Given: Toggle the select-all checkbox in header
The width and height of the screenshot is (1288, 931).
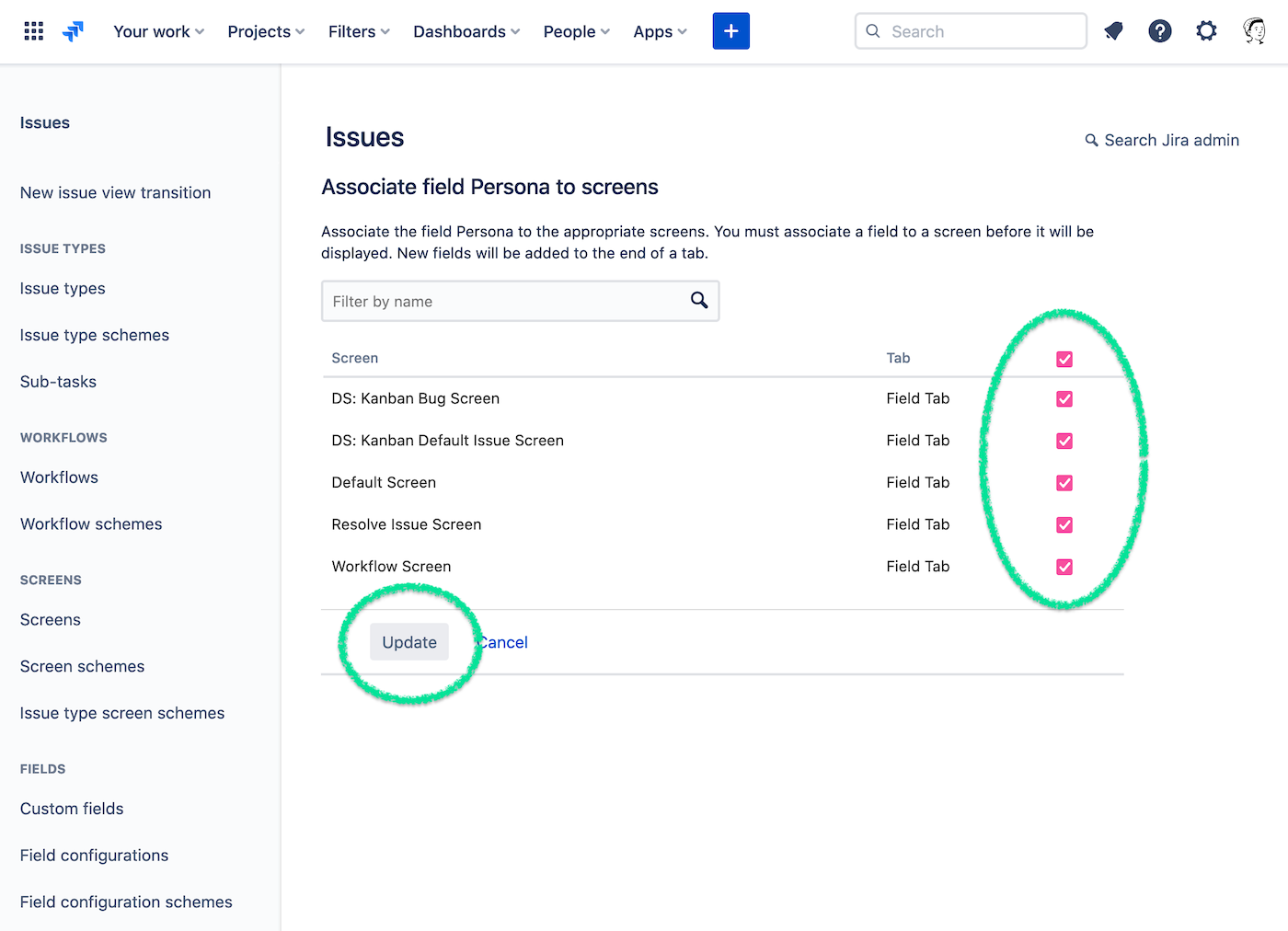Looking at the screenshot, I should tap(1064, 360).
